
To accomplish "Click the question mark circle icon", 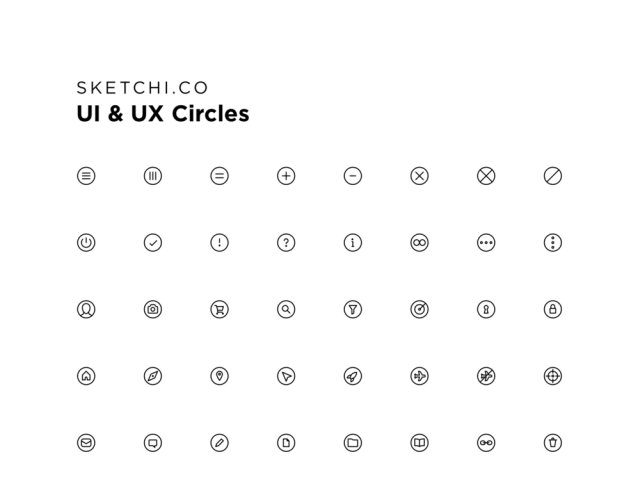I will (x=286, y=243).
